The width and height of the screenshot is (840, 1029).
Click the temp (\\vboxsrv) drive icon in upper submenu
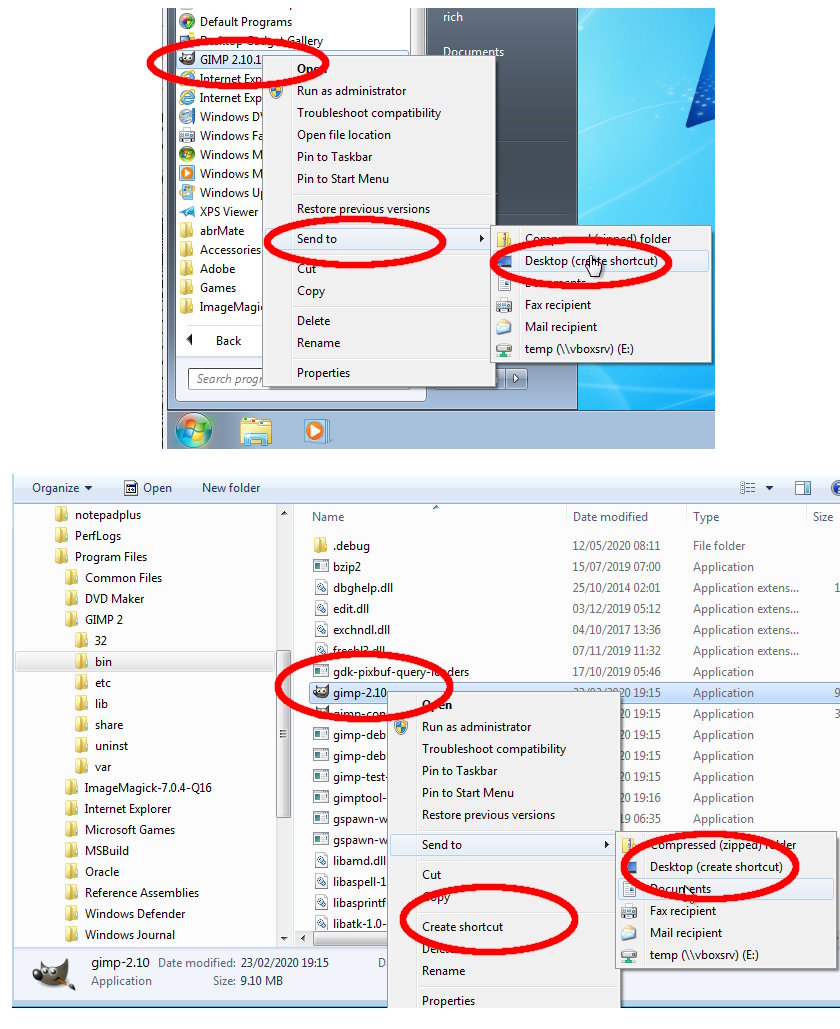(504, 349)
